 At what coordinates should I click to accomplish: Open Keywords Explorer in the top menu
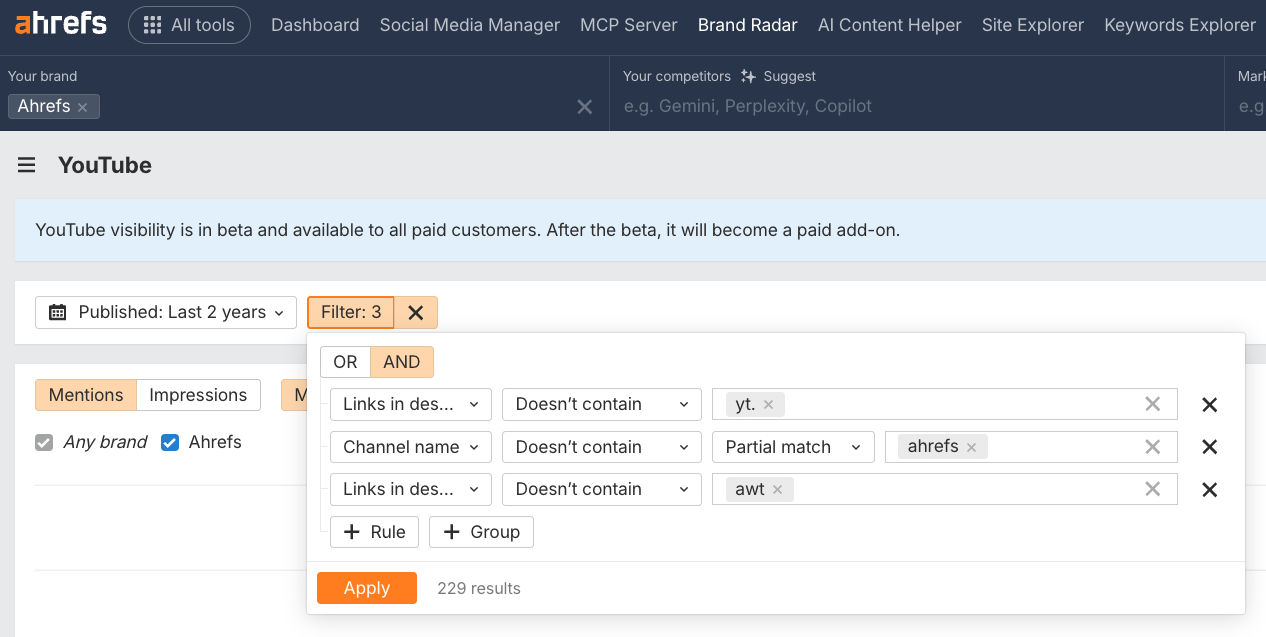(1180, 24)
